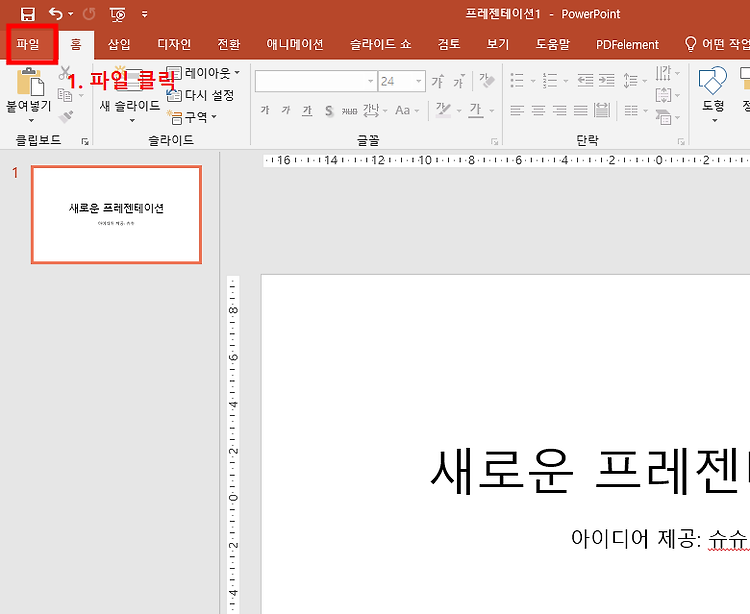
Task: Open the 클립보드 dialog launcher
Action: click(85, 141)
